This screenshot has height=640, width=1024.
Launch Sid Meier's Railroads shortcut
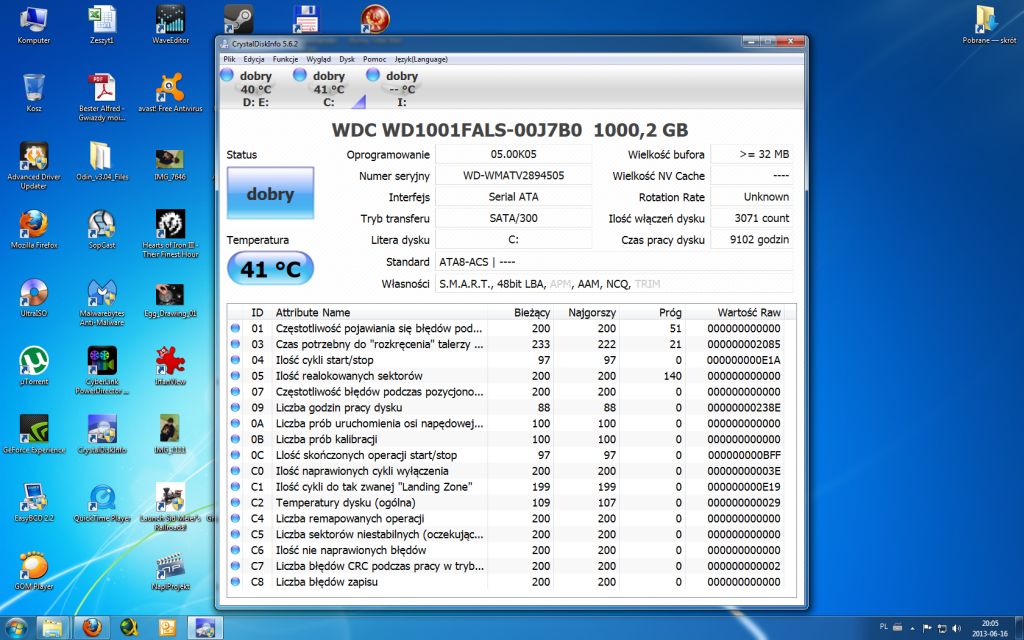click(x=170, y=507)
